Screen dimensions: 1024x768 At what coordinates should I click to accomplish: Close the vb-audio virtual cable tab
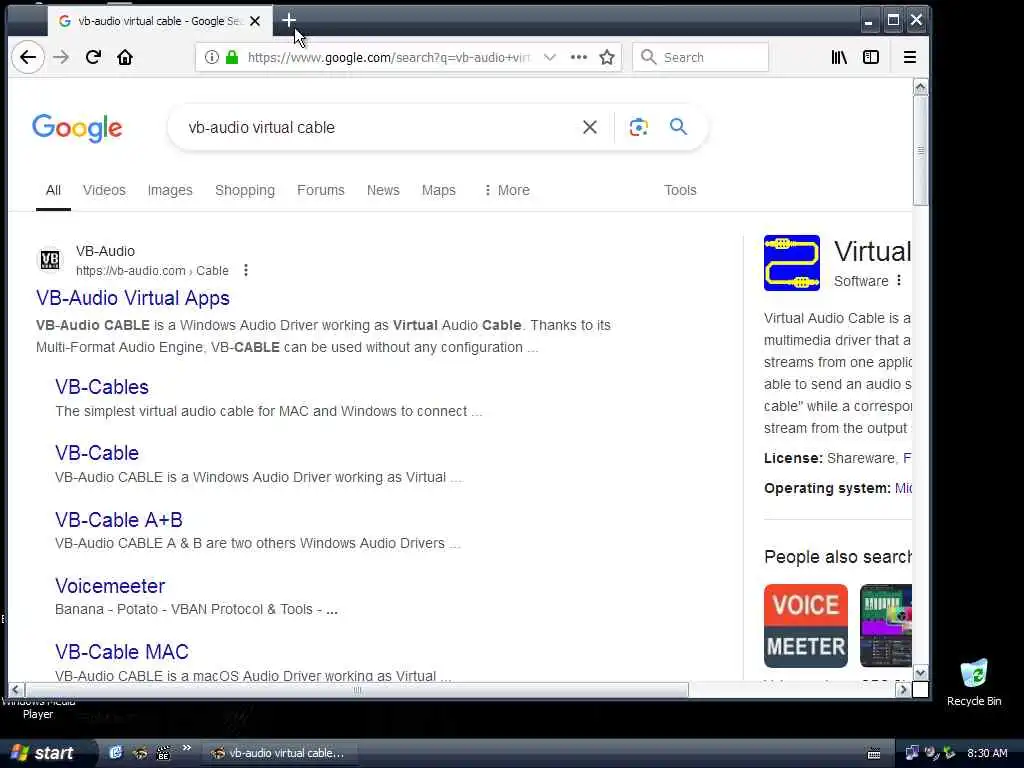255,21
